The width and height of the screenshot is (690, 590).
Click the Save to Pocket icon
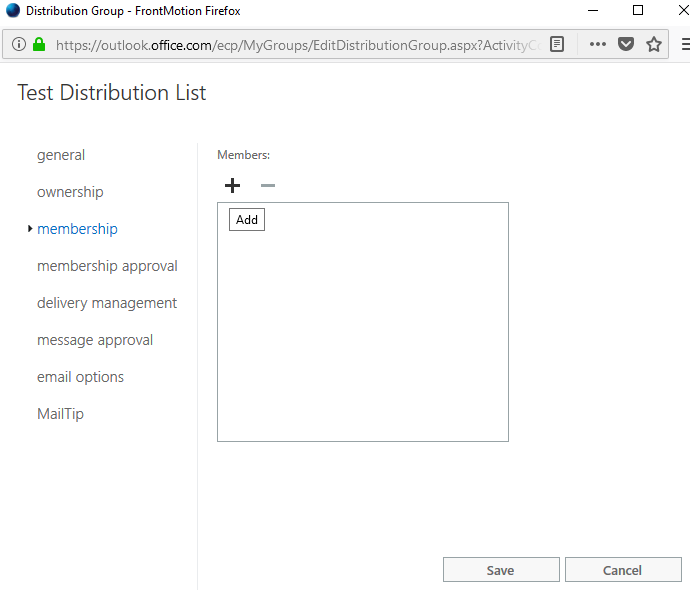click(x=626, y=45)
